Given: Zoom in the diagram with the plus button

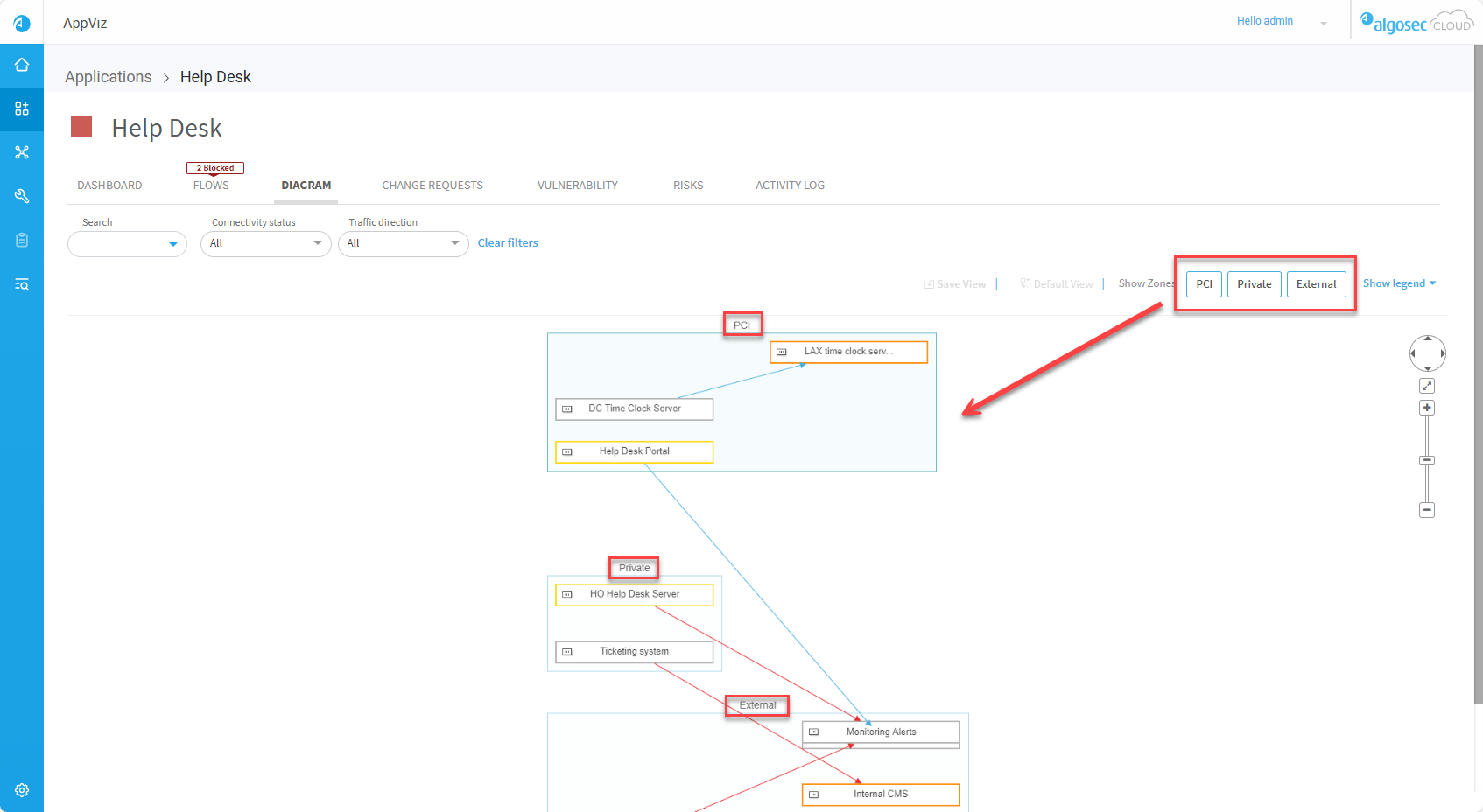Looking at the screenshot, I should (1427, 408).
